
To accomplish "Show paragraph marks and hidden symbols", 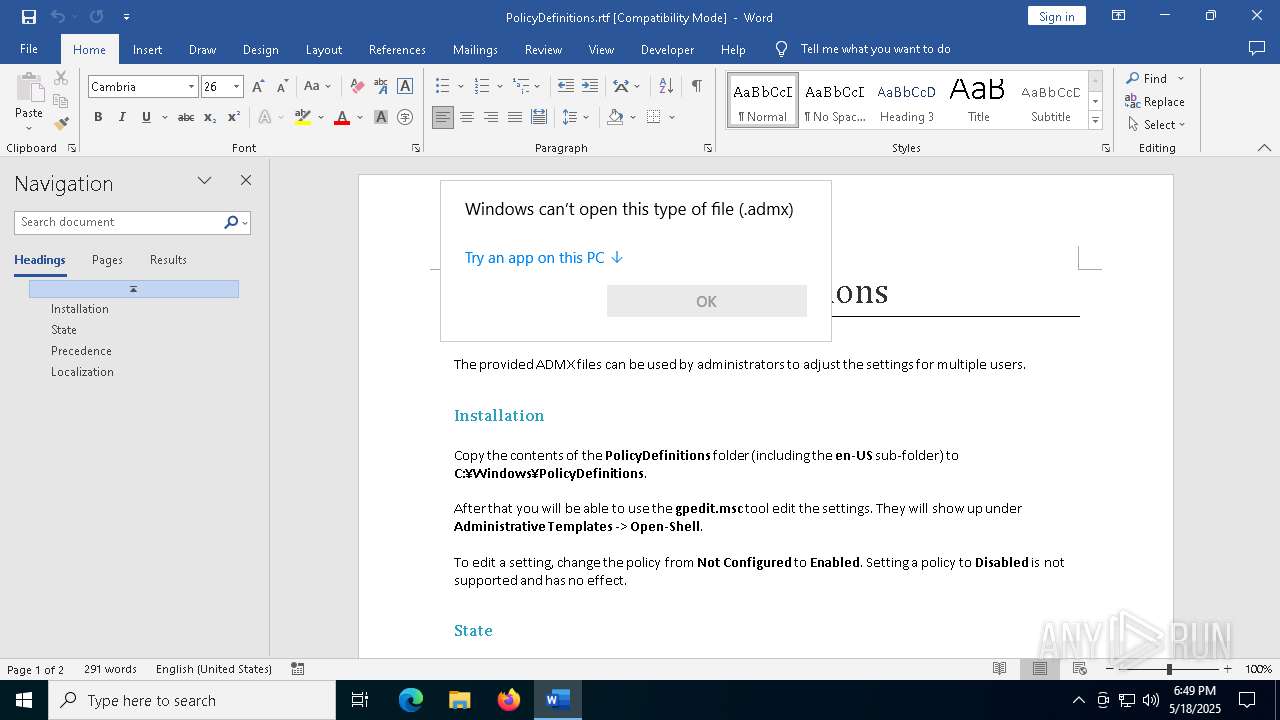I will pyautogui.click(x=696, y=87).
